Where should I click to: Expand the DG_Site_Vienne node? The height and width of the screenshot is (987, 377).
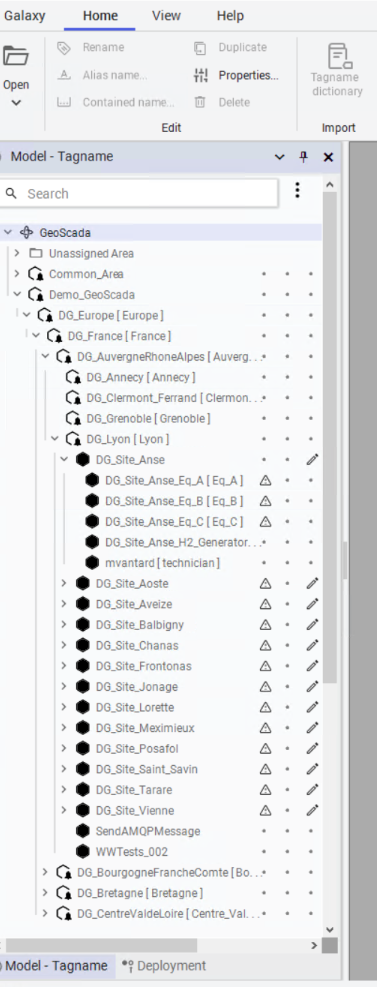point(64,810)
